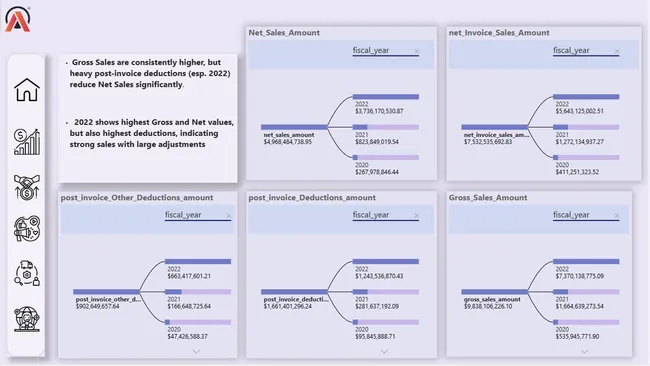
Task: Select 2022 bar showing $3,736,170,530.87
Action: tap(386, 97)
